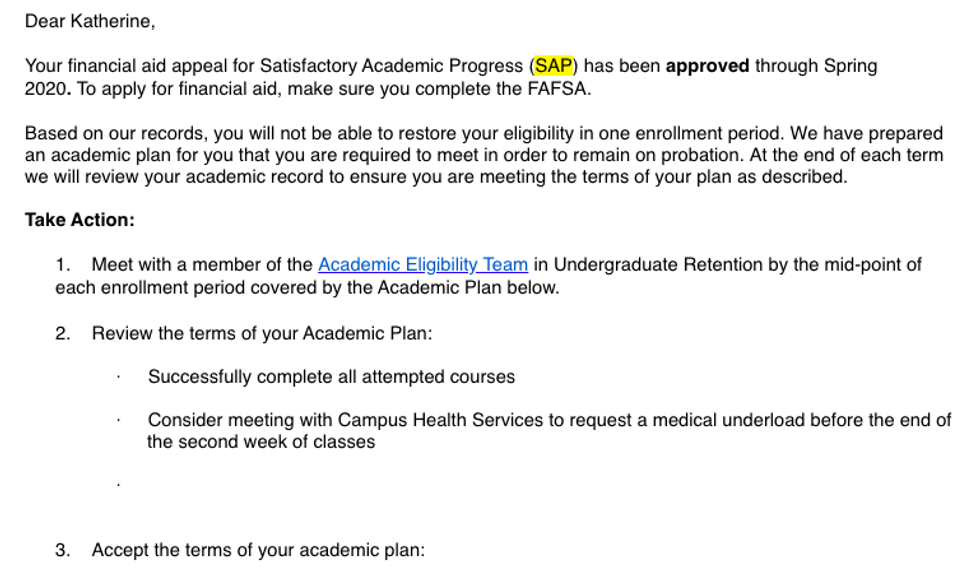Click the bold "Take Action:" heading
Viewport: 980px width, 571px height.
(80, 220)
